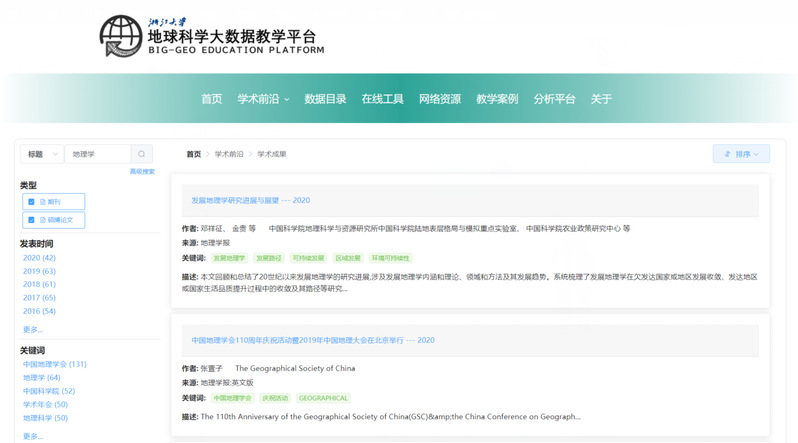Filter by keyword 中国地理学会 (131)

tap(55, 364)
